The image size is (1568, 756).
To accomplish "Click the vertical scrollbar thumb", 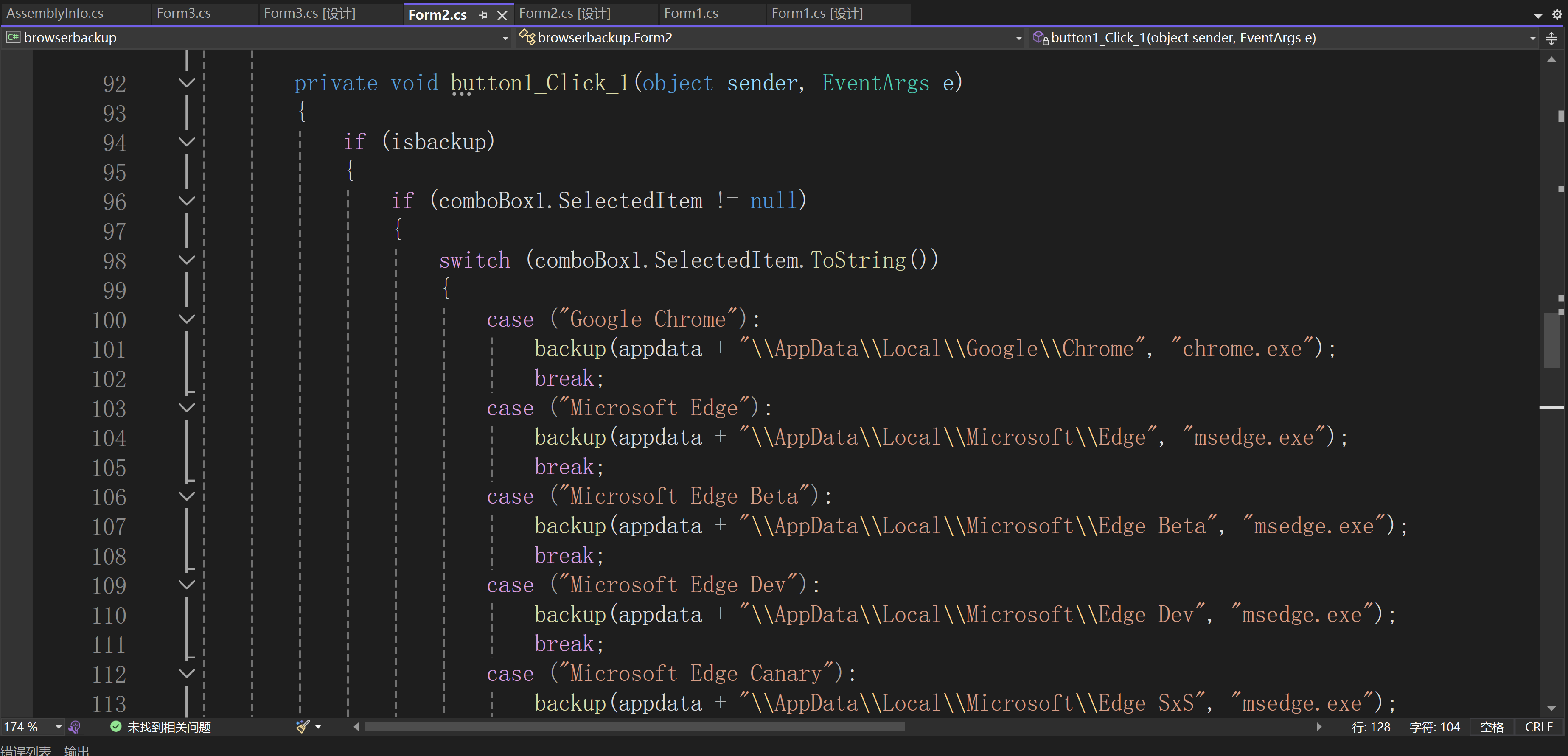I will [x=1551, y=340].
